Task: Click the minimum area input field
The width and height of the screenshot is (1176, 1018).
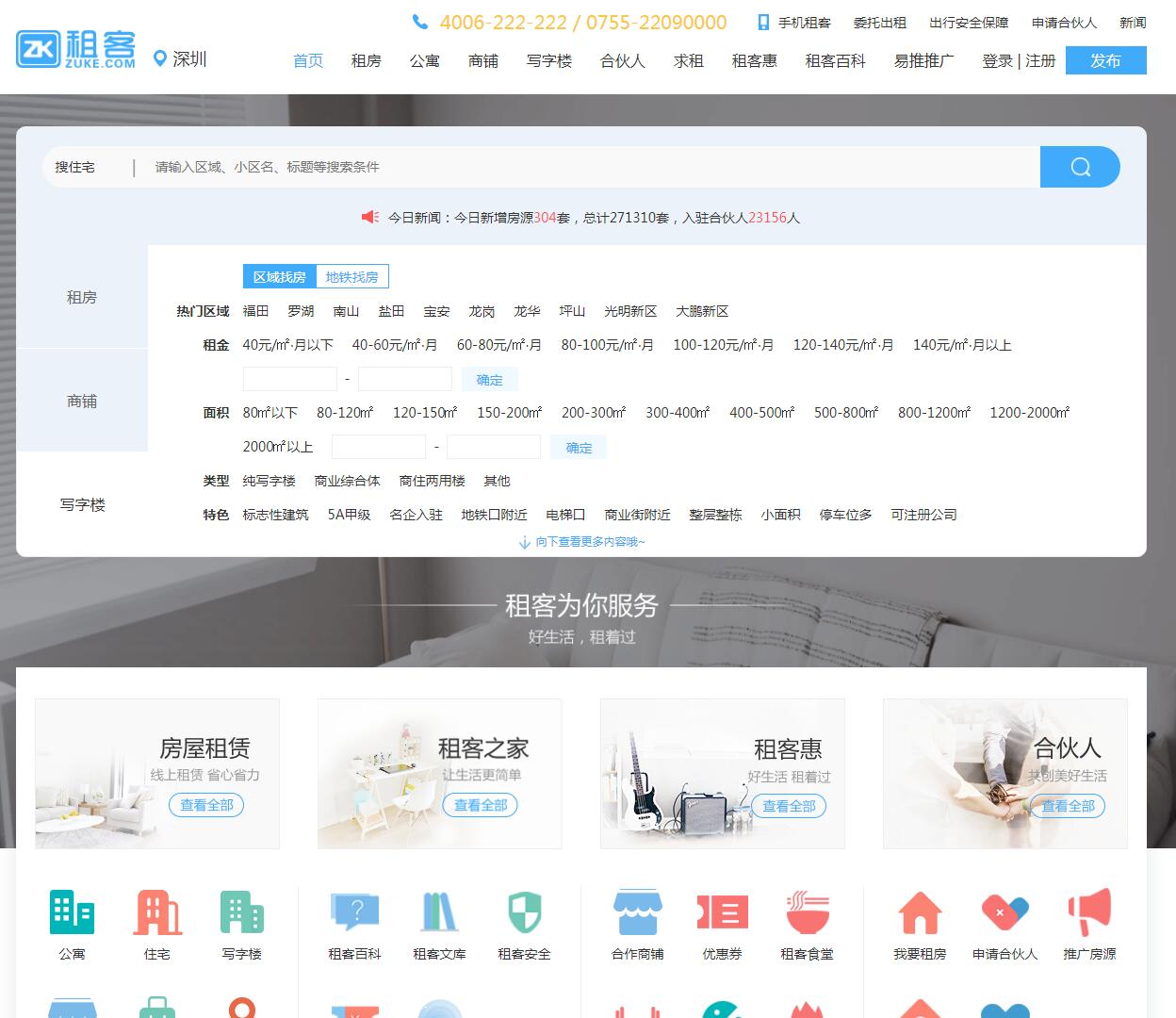Action: pyautogui.click(x=379, y=447)
